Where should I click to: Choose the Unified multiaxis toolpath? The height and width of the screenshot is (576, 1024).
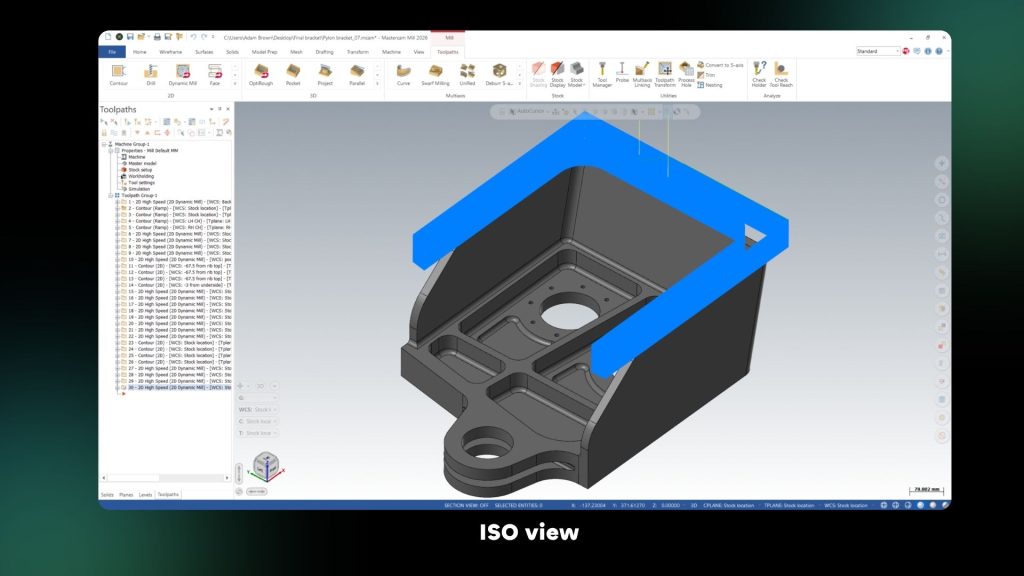click(468, 74)
